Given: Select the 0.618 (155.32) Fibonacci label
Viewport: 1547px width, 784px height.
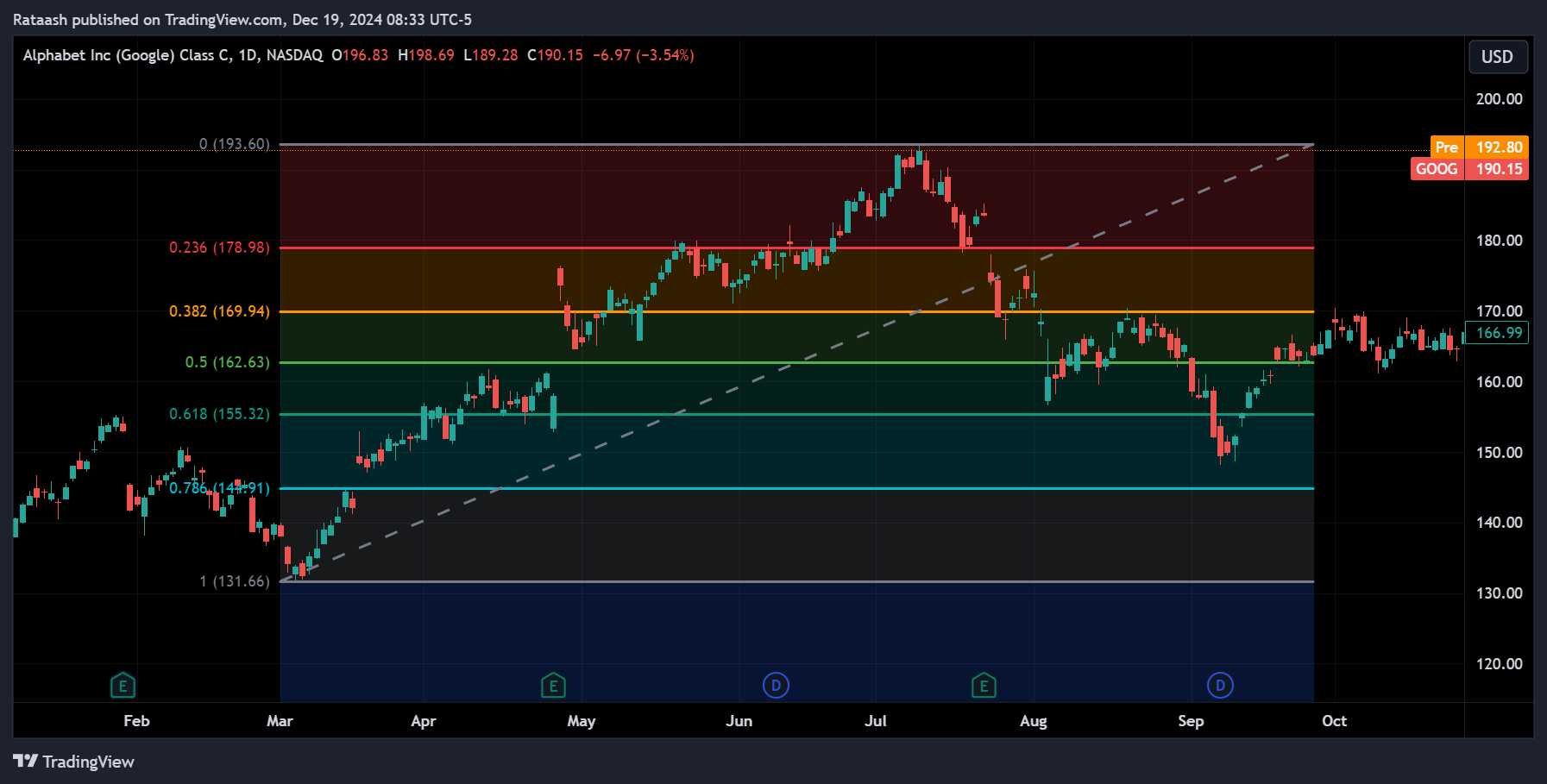Looking at the screenshot, I should (x=219, y=414).
